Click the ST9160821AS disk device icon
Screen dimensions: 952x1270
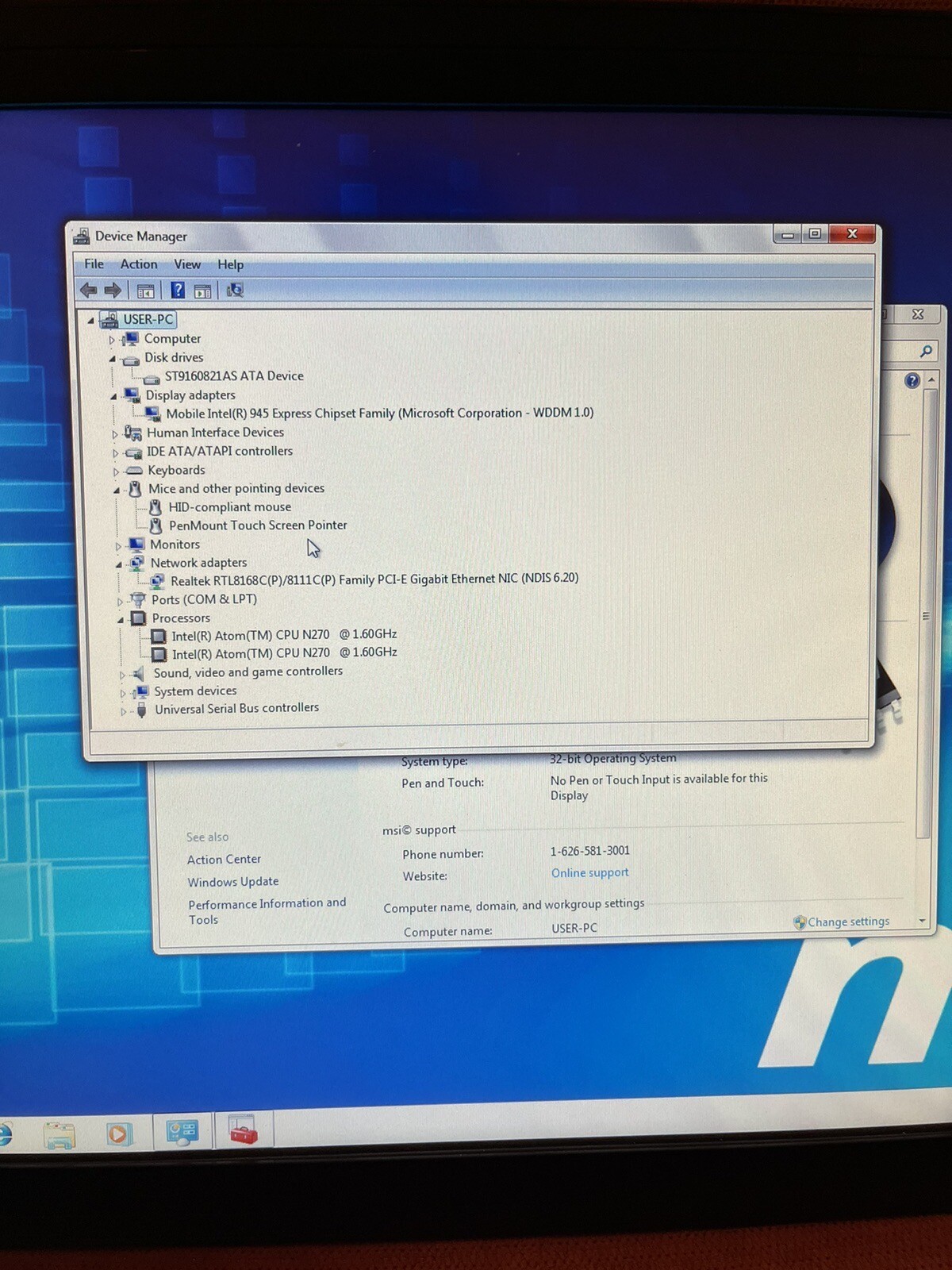click(x=152, y=379)
